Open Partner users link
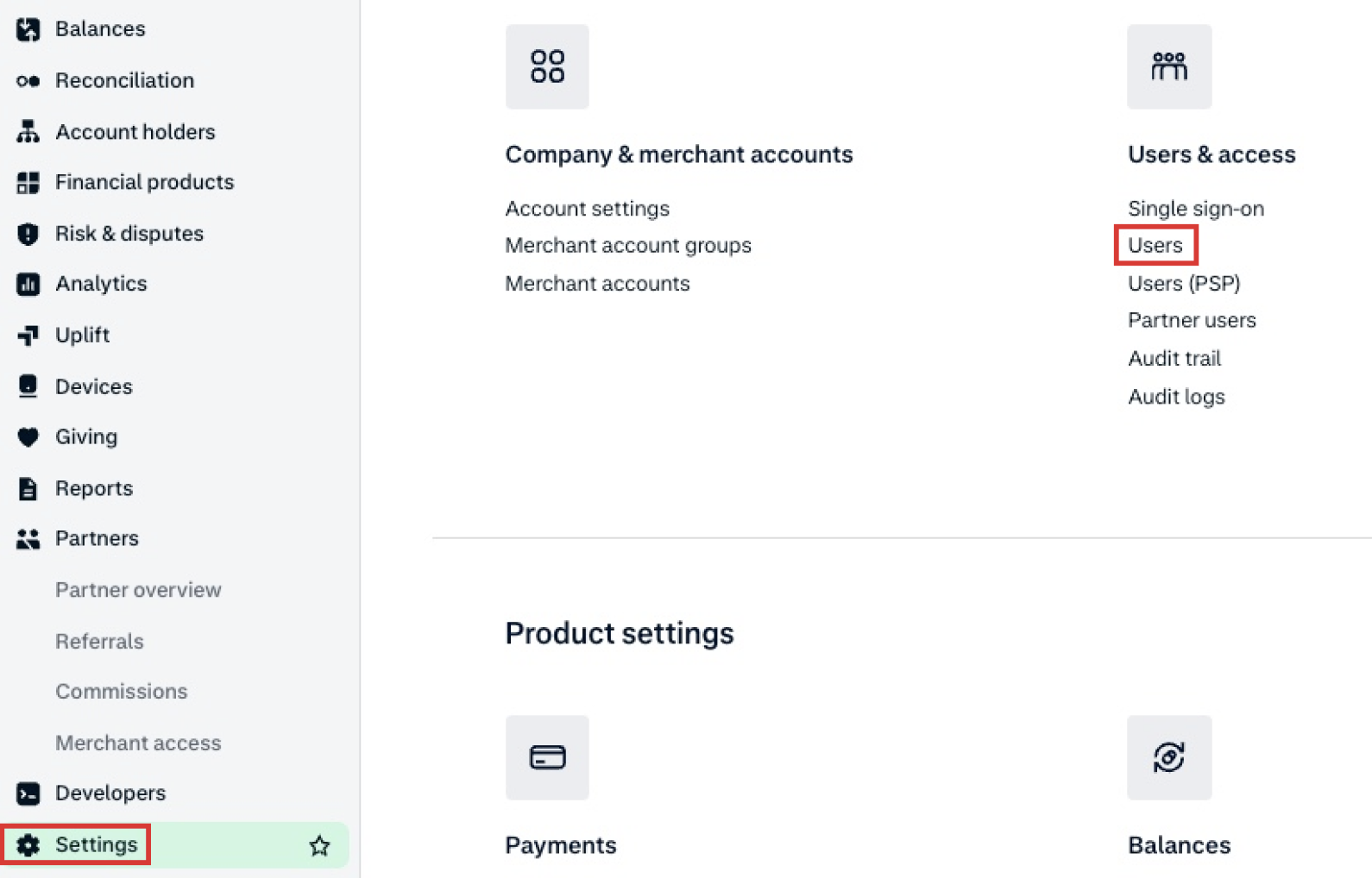This screenshot has width=1372, height=878. click(1192, 321)
